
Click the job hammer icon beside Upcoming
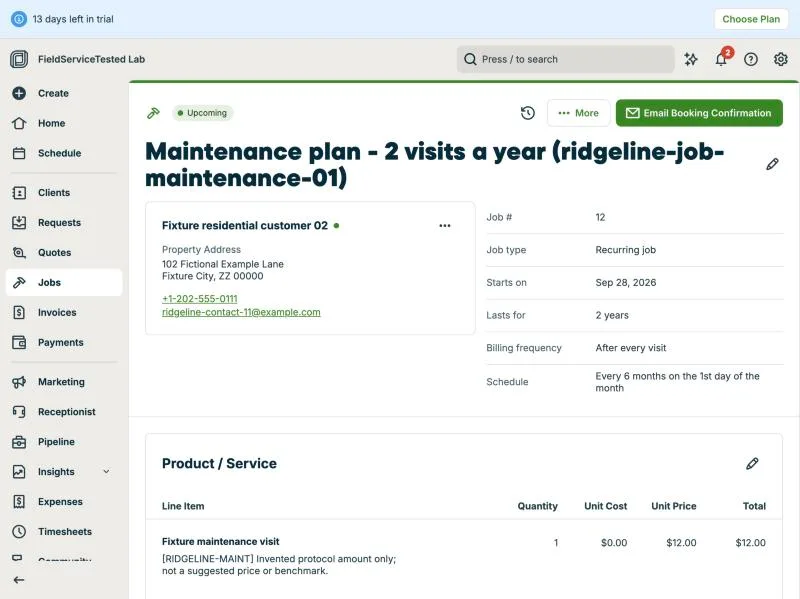[x=153, y=113]
